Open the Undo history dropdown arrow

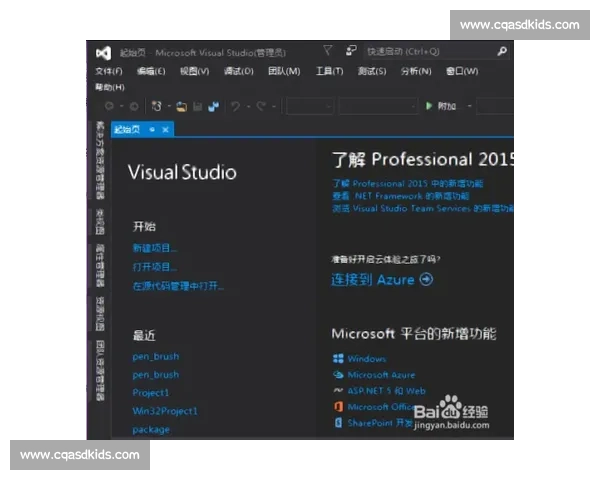click(x=248, y=106)
